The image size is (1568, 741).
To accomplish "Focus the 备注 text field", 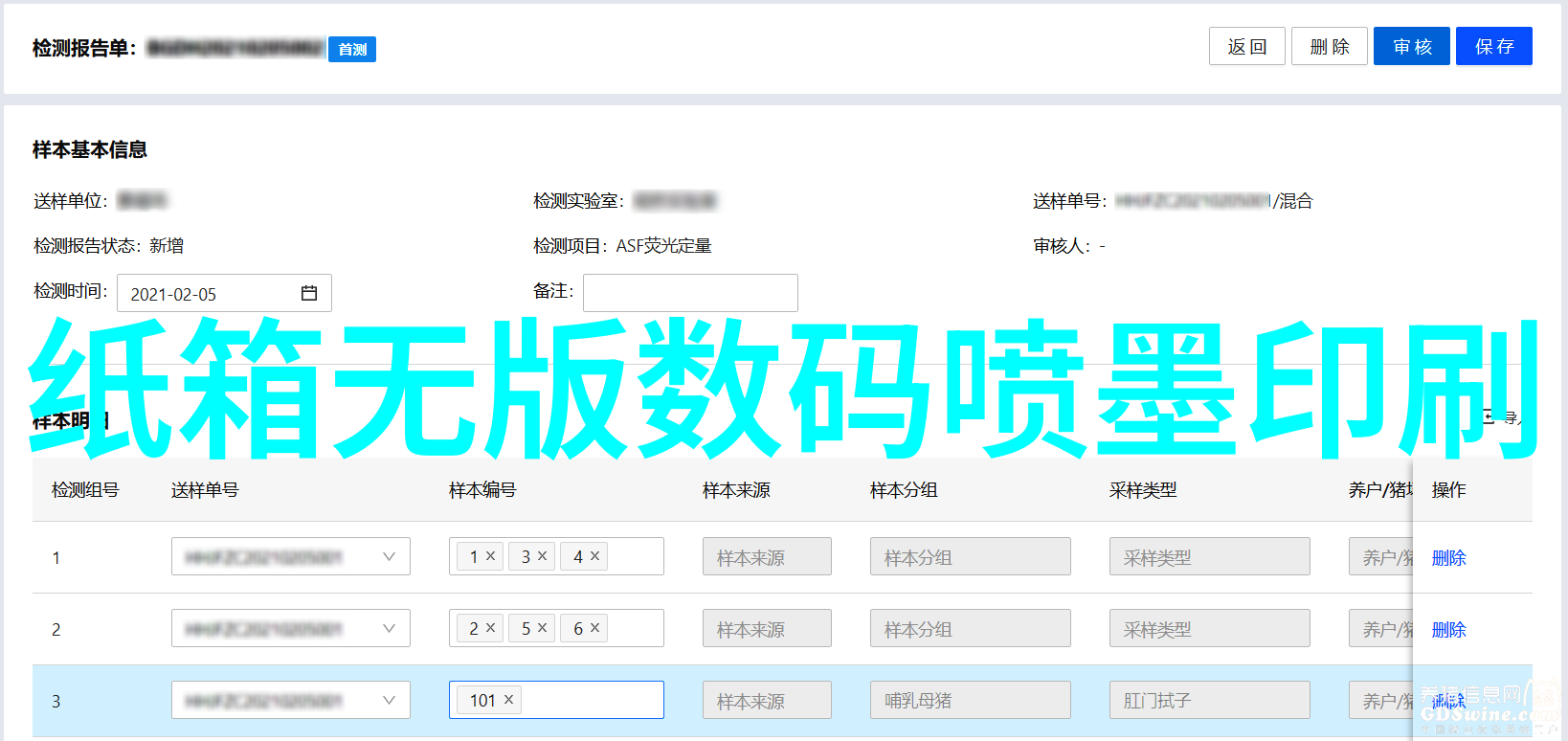I will tap(690, 293).
